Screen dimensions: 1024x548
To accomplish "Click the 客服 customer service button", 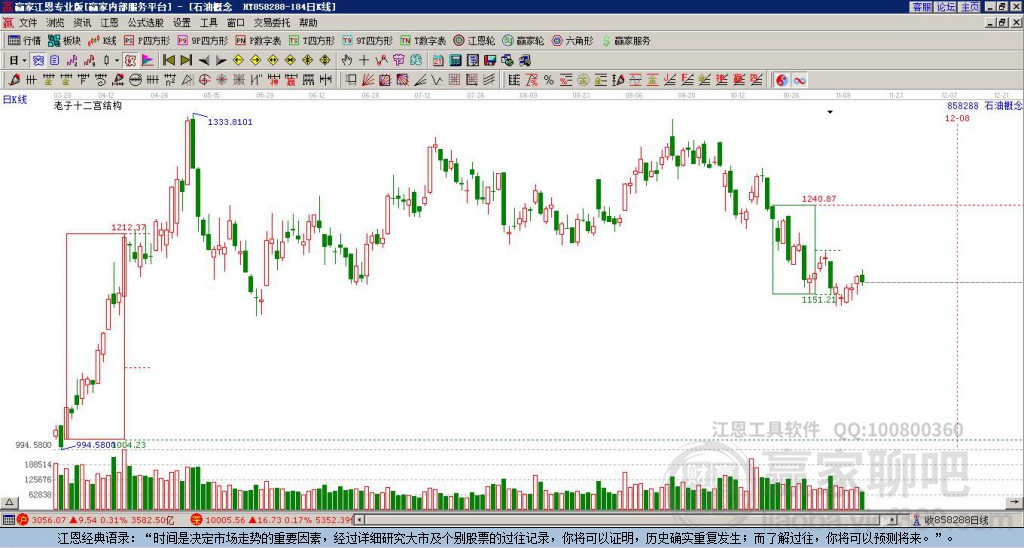I will [x=921, y=7].
